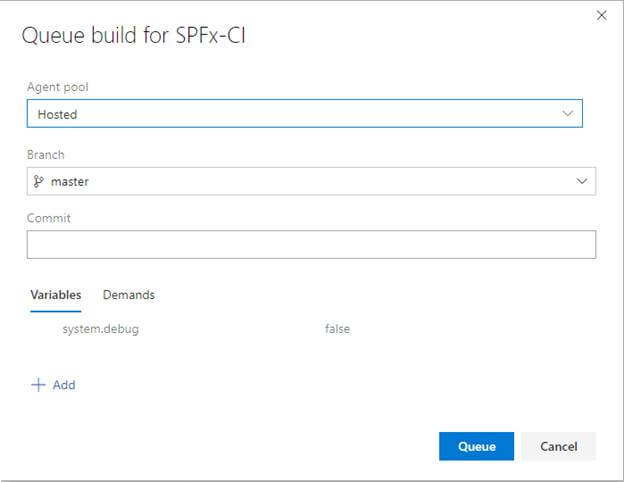Click the Agent pool label
The width and height of the screenshot is (624, 482).
pyautogui.click(x=58, y=87)
